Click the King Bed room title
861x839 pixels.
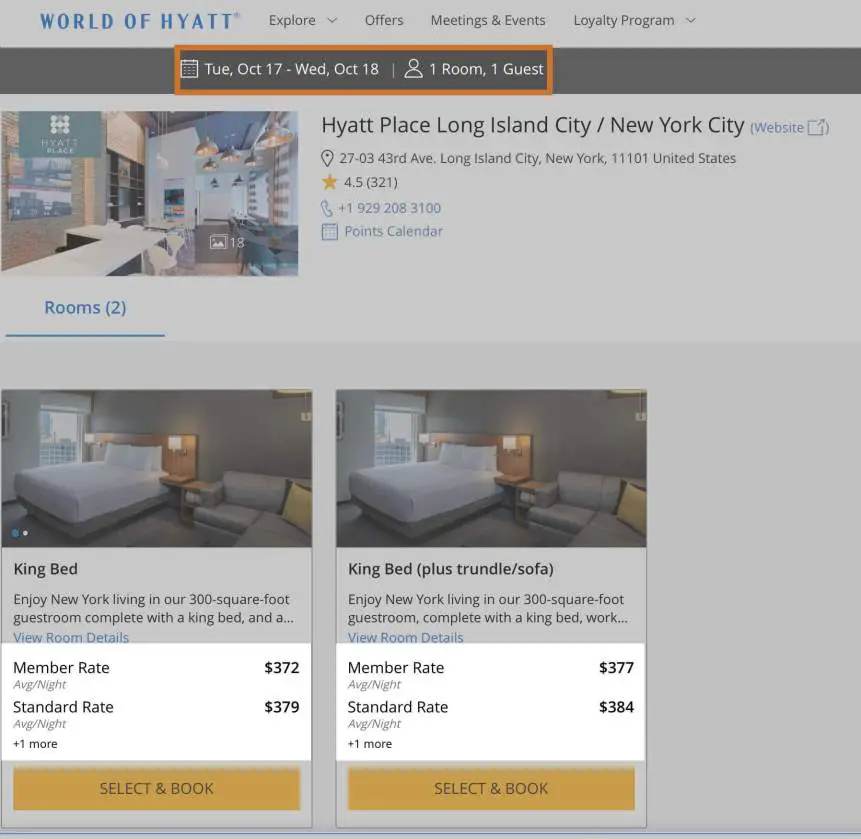(46, 569)
